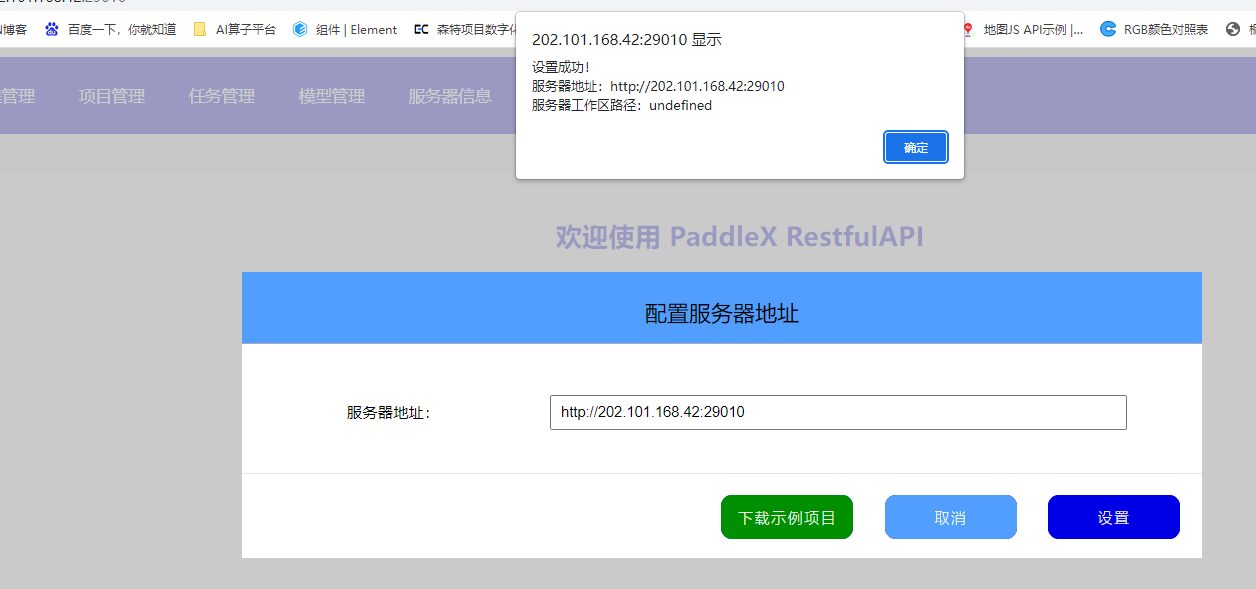Open the AI算子平台 bookmark folder
Image resolution: width=1256 pixels, height=589 pixels.
tap(234, 29)
